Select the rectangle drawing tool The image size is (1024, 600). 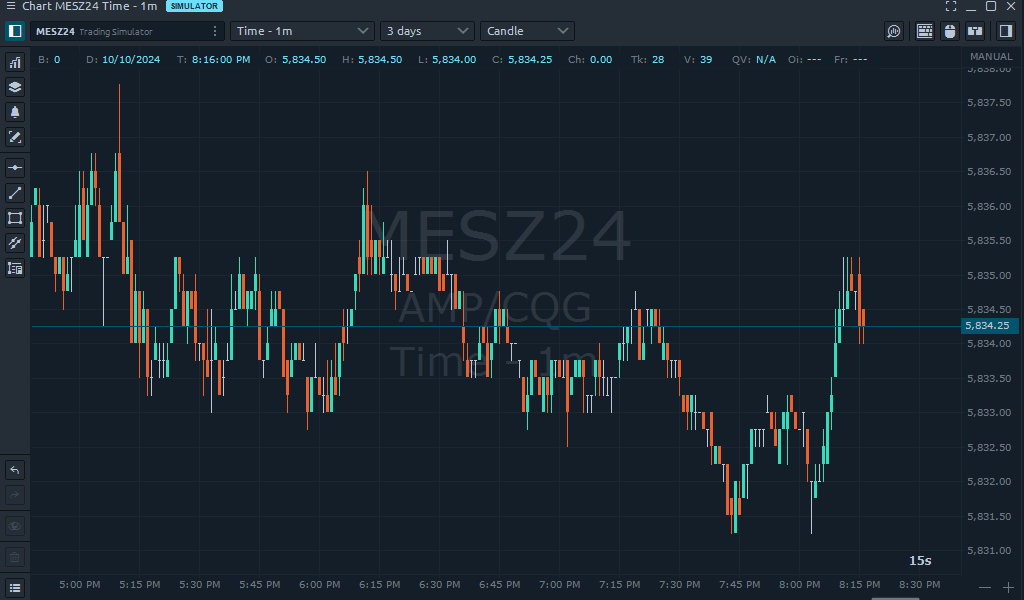15,218
